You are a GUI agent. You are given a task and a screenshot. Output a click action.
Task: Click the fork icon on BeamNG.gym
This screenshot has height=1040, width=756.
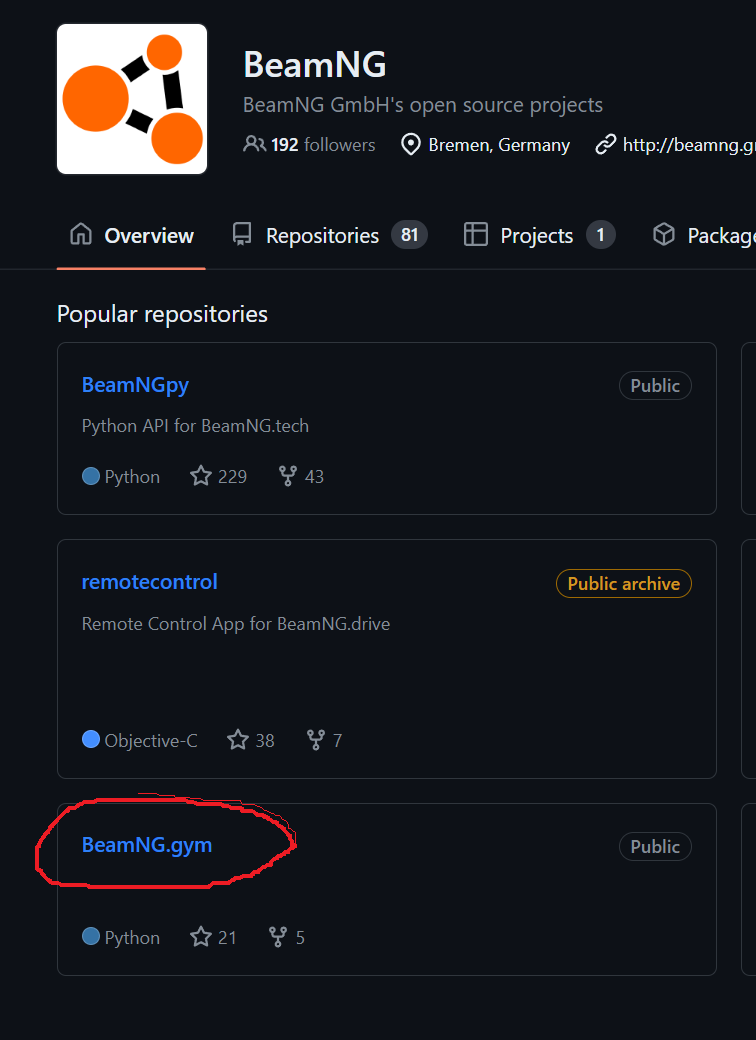[x=278, y=937]
